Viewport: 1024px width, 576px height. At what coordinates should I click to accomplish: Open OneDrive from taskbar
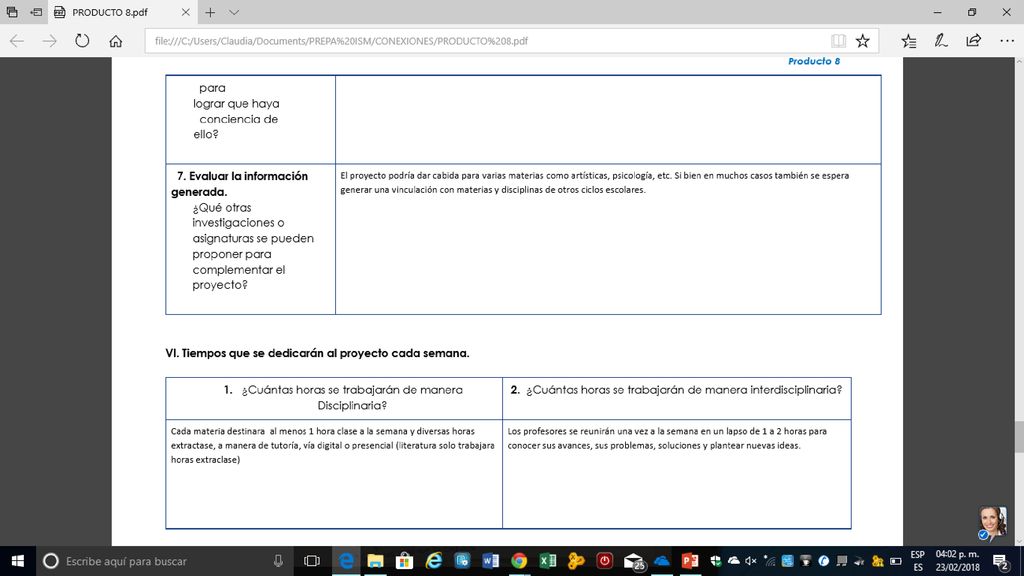(x=662, y=561)
